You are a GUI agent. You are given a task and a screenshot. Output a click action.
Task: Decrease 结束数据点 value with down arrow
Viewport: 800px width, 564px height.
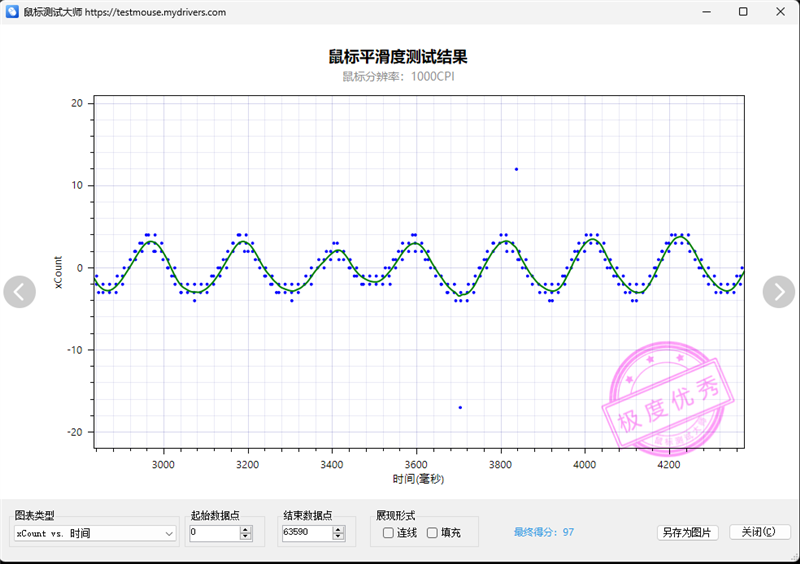339,538
